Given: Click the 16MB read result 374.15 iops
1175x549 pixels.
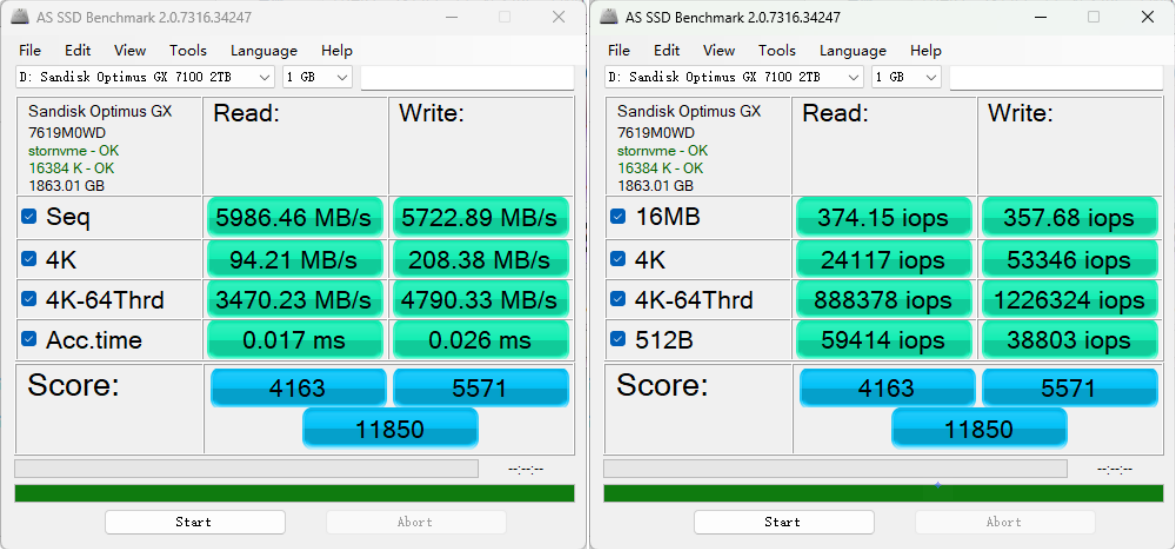Looking at the screenshot, I should point(883,217).
